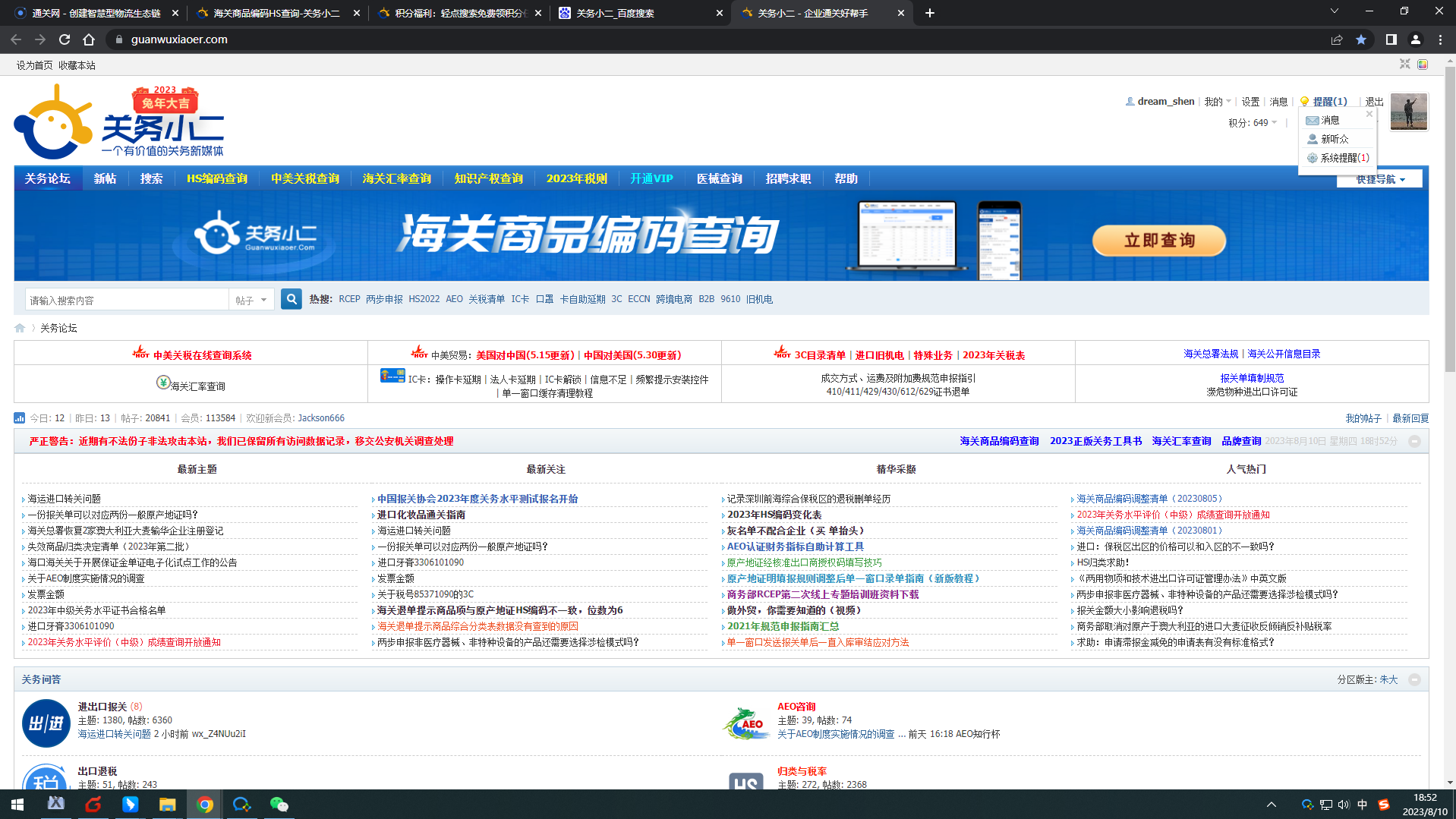This screenshot has width=1456, height=819.
Task: Expand the 我的 user dropdown
Action: coord(1218,101)
